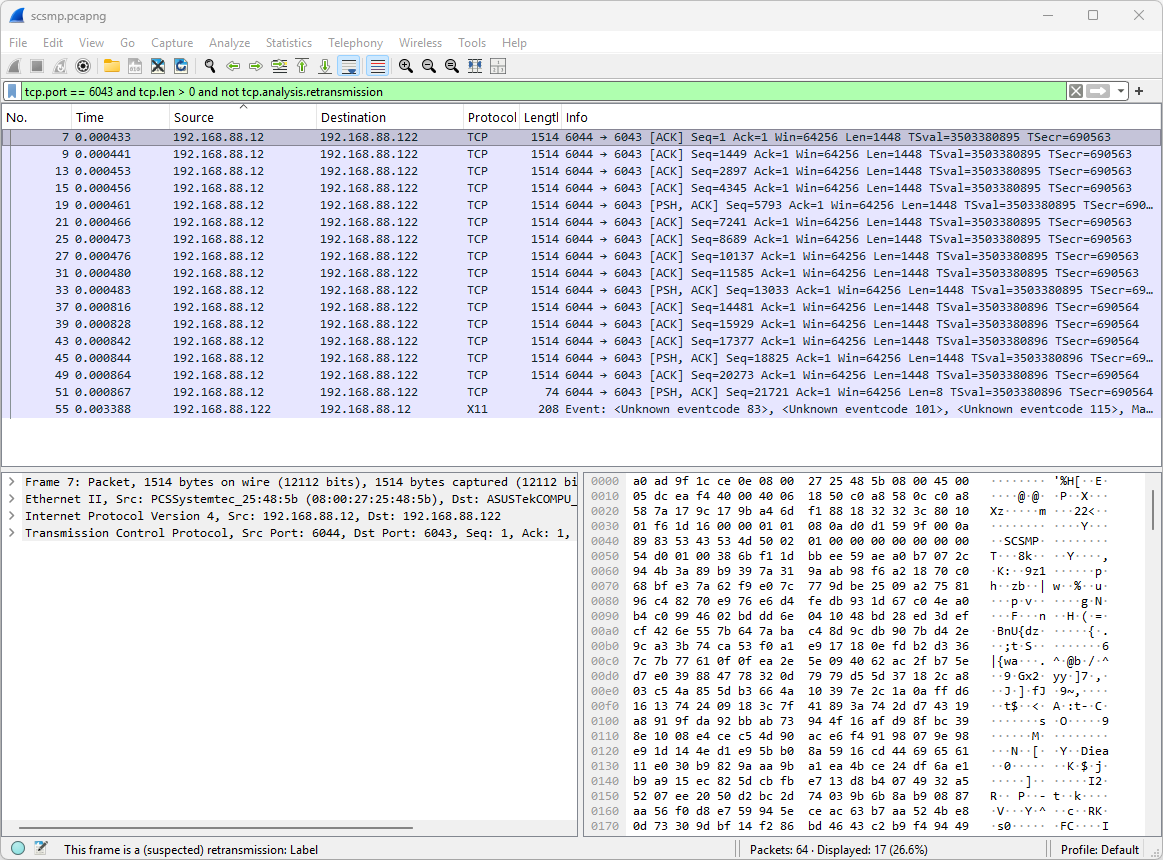Image resolution: width=1163 pixels, height=860 pixels.
Task: Click Packets: 64 Displayed status text
Action: pyautogui.click(x=838, y=850)
